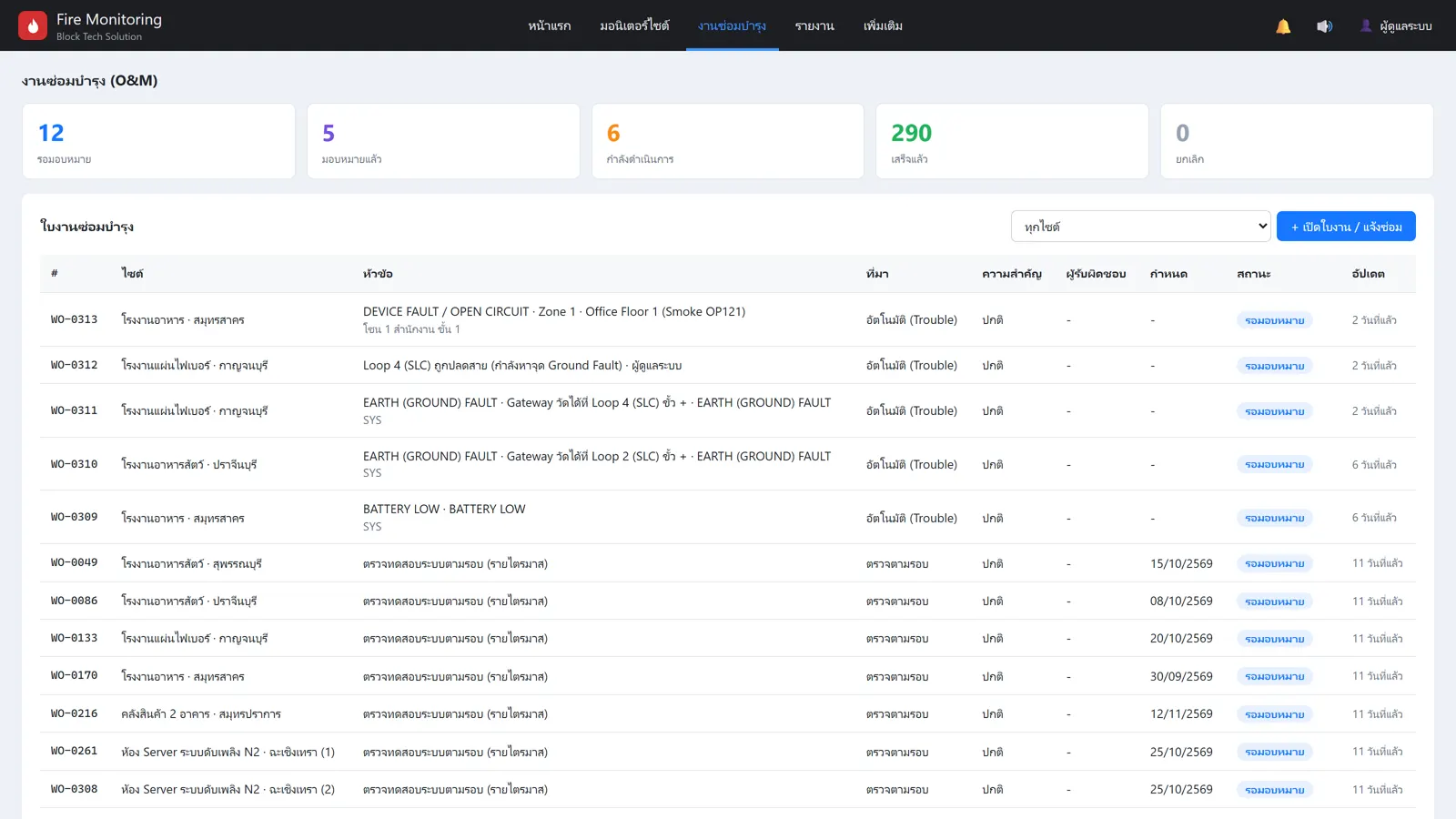Go to the หน้าแรก menu

(x=550, y=26)
